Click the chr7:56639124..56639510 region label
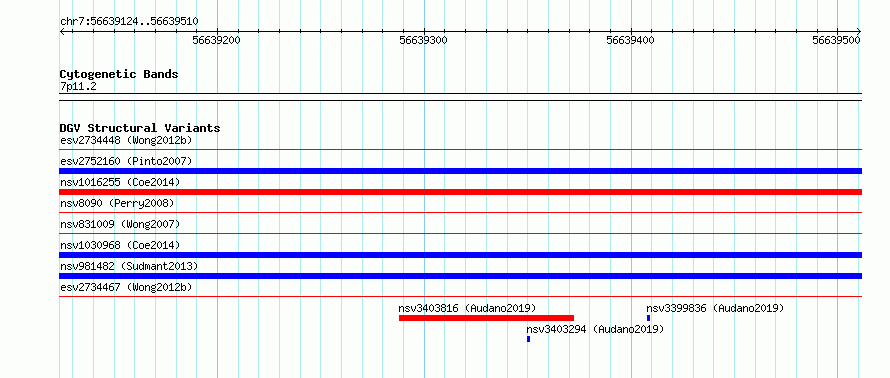Image resolution: width=890 pixels, height=378 pixels. (129, 22)
